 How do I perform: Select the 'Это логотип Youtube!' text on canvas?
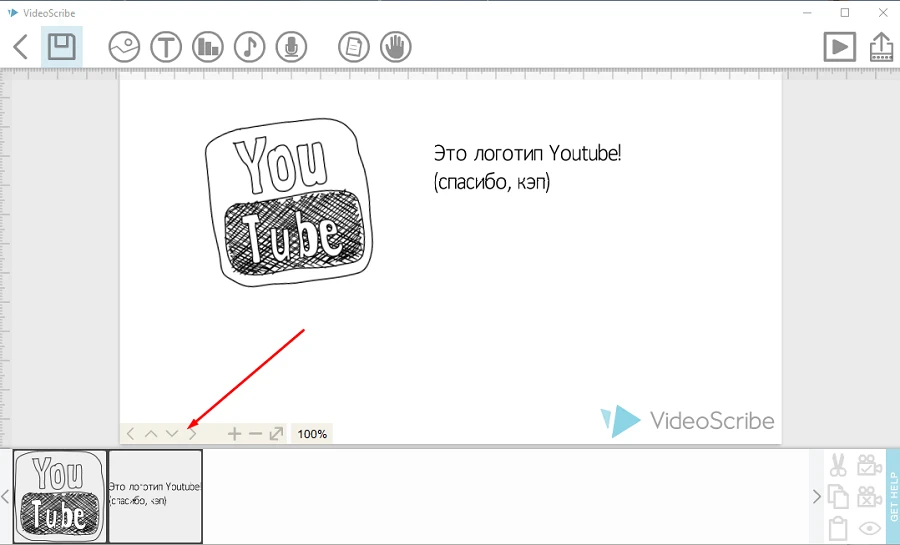pos(527,153)
